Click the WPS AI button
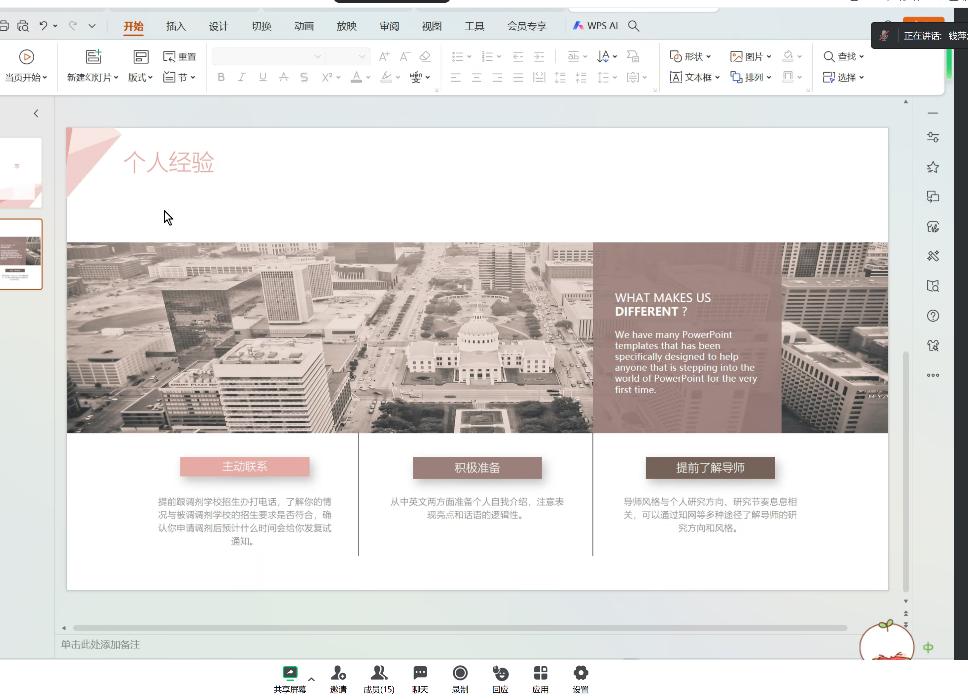The image size is (968, 699). point(596,26)
